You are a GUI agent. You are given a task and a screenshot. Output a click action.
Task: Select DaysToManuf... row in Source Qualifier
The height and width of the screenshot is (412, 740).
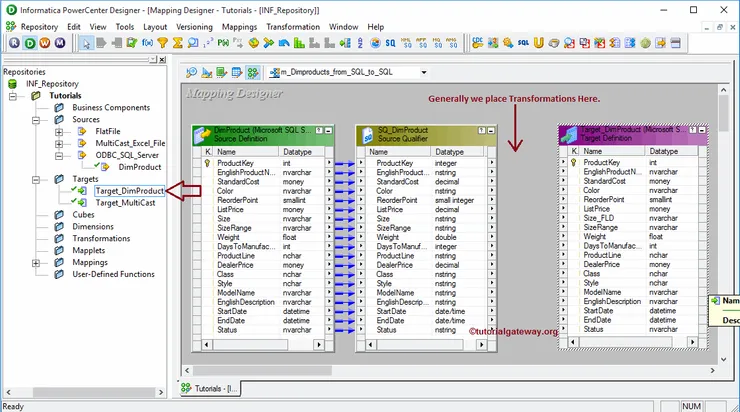tap(425, 246)
